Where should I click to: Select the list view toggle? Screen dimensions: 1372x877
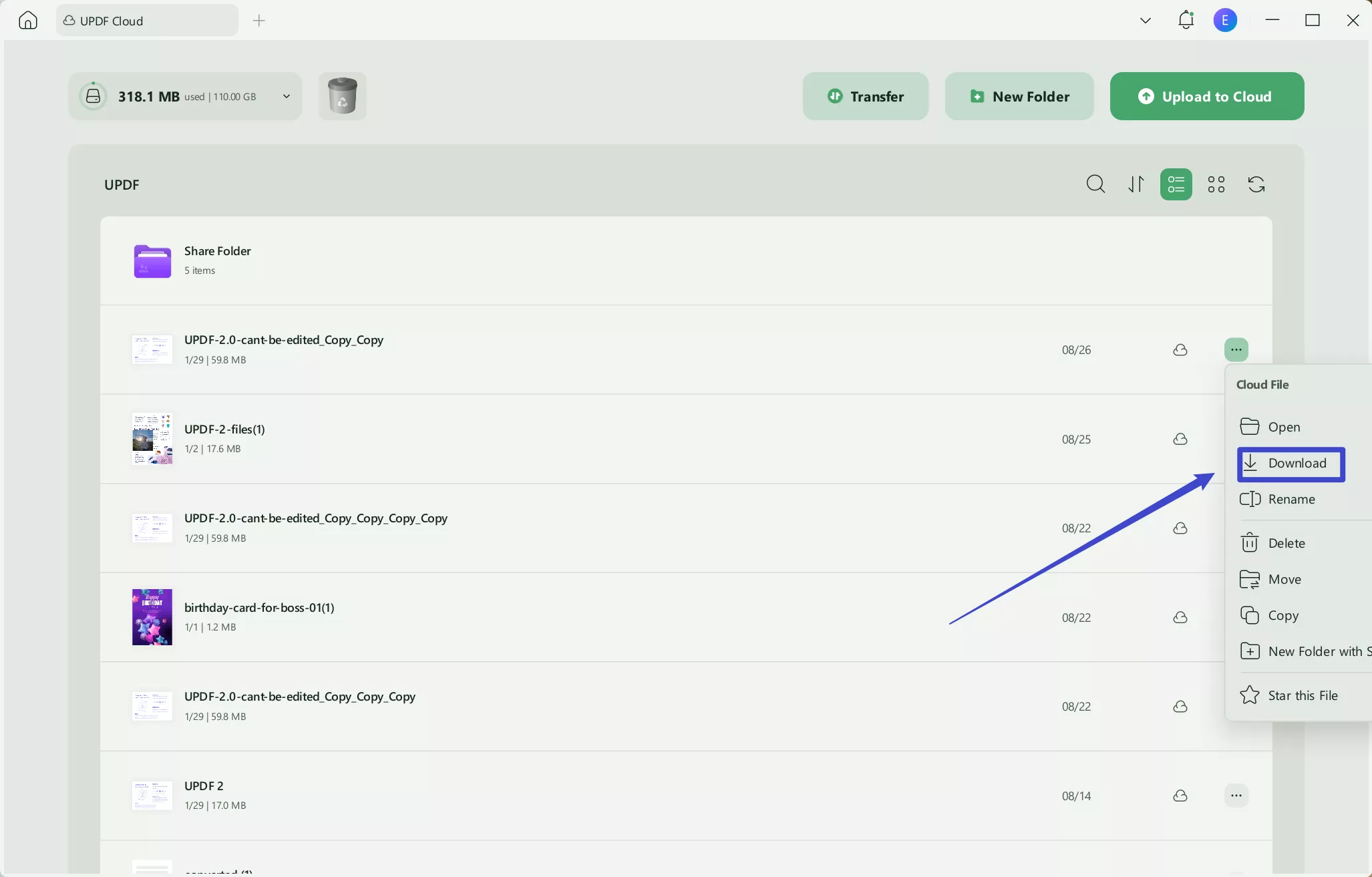tap(1176, 184)
